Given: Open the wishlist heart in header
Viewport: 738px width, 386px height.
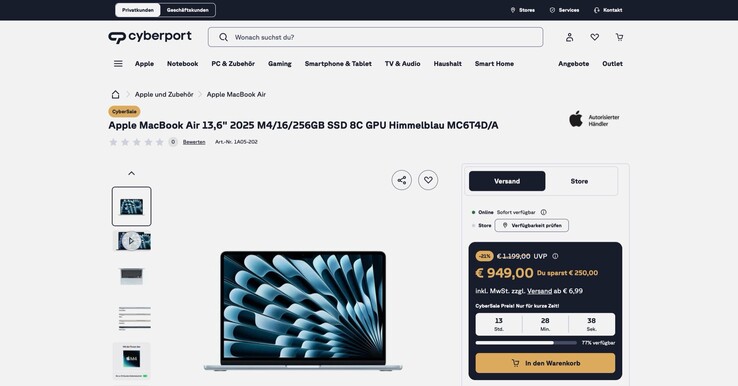Looking at the screenshot, I should click(594, 37).
